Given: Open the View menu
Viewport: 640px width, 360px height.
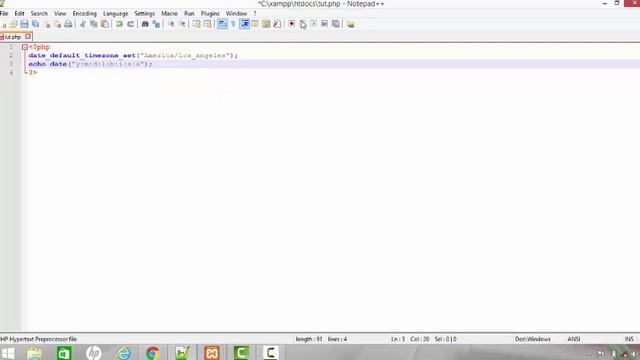Looking at the screenshot, I should (60, 13).
